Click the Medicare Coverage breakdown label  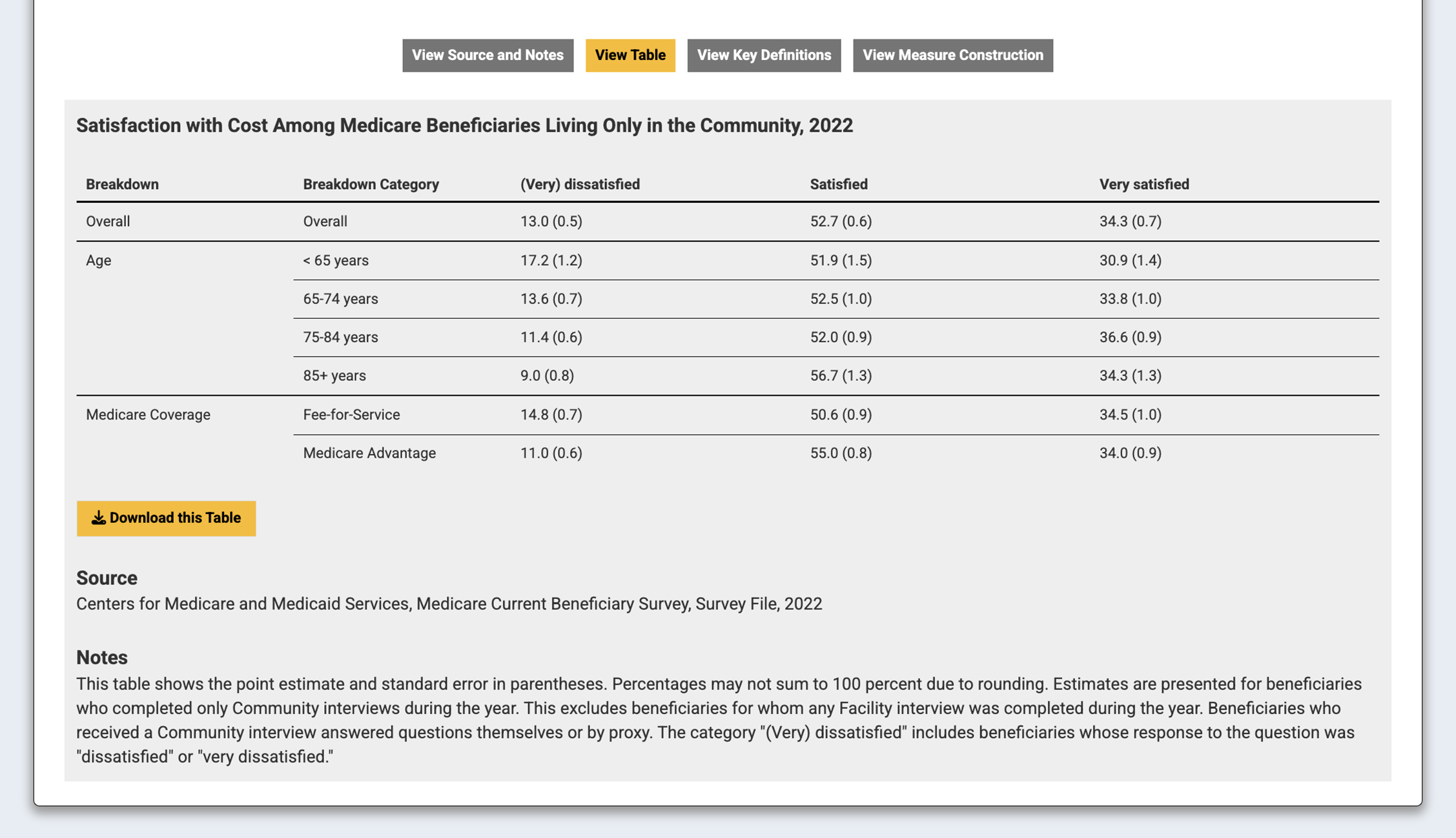click(148, 414)
